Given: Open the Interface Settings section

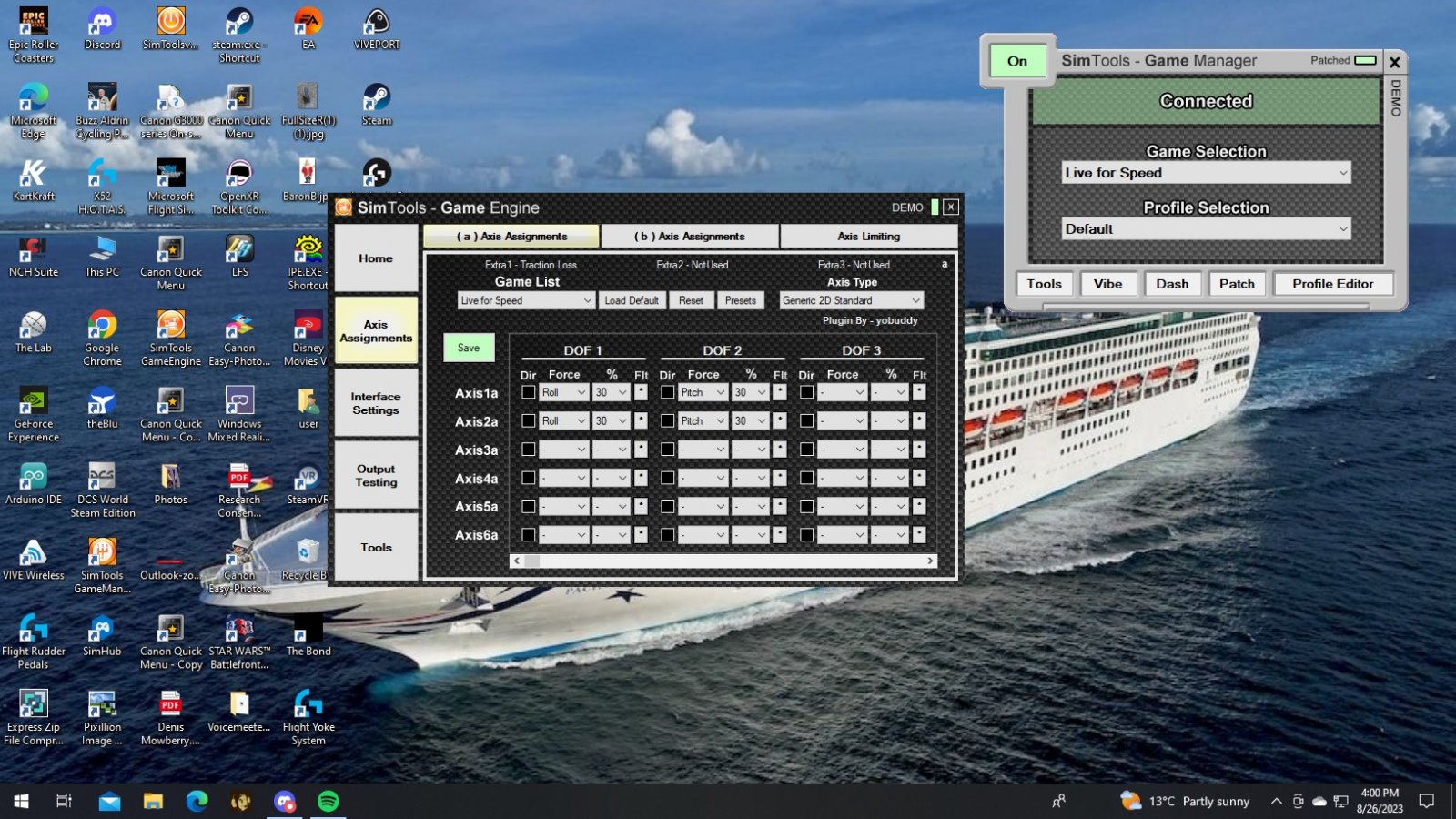Looking at the screenshot, I should click(376, 403).
